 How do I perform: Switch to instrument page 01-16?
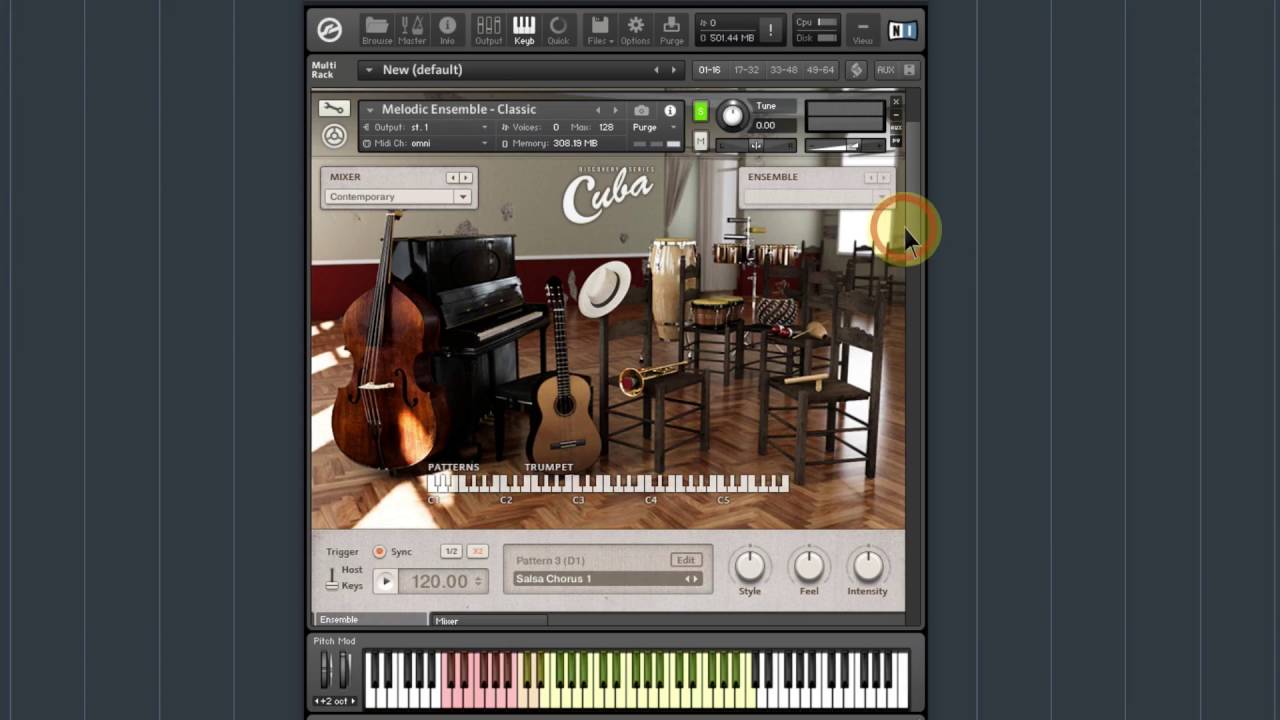coord(709,70)
